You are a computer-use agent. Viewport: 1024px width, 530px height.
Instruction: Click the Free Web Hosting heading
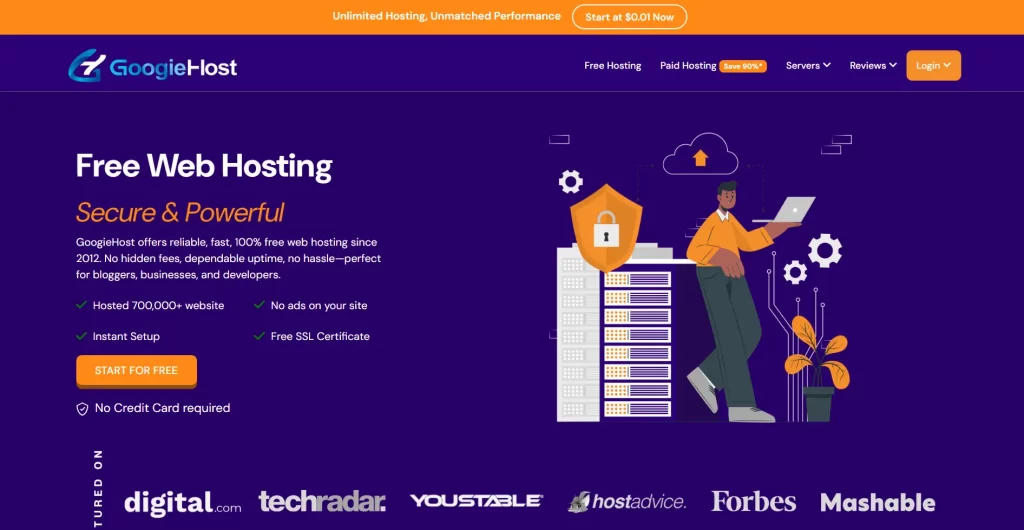(x=204, y=166)
